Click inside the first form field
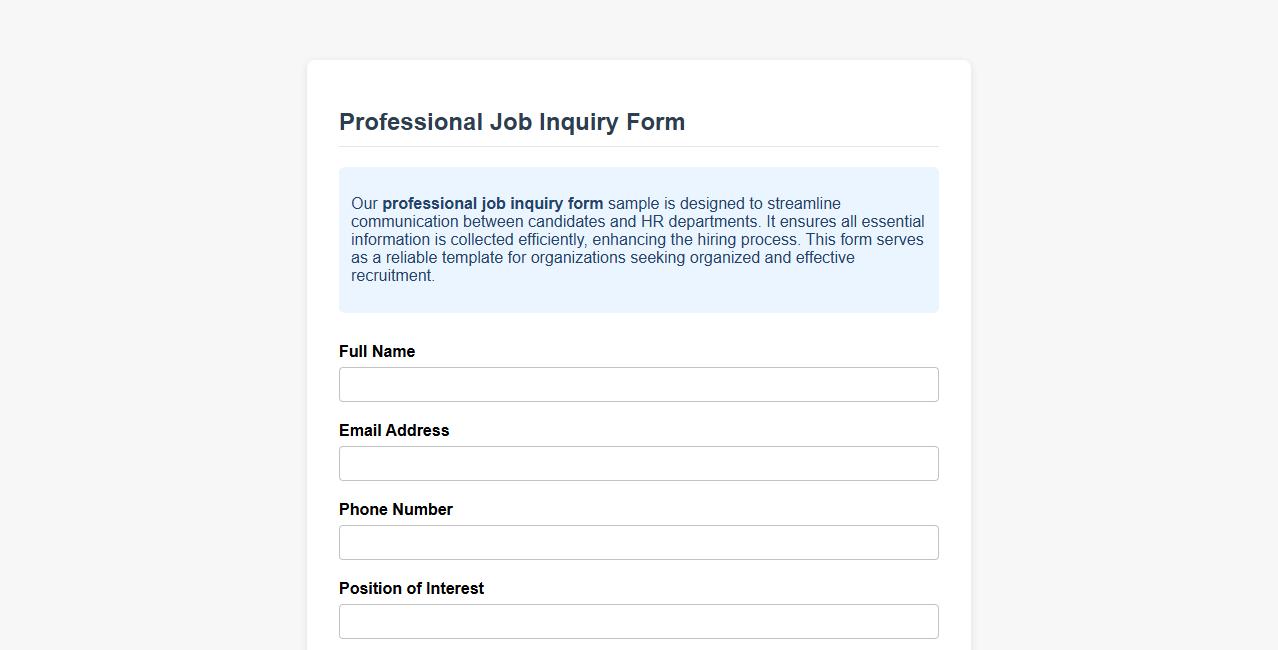1278x650 pixels. [x=638, y=384]
